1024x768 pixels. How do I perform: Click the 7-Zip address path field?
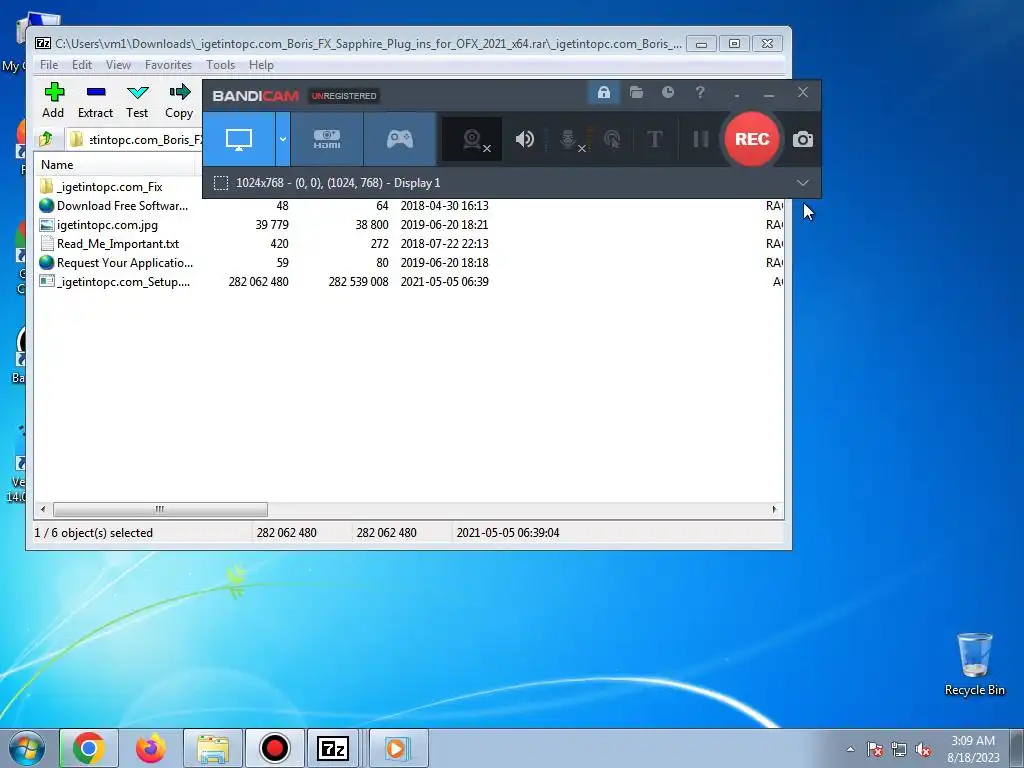tap(134, 139)
